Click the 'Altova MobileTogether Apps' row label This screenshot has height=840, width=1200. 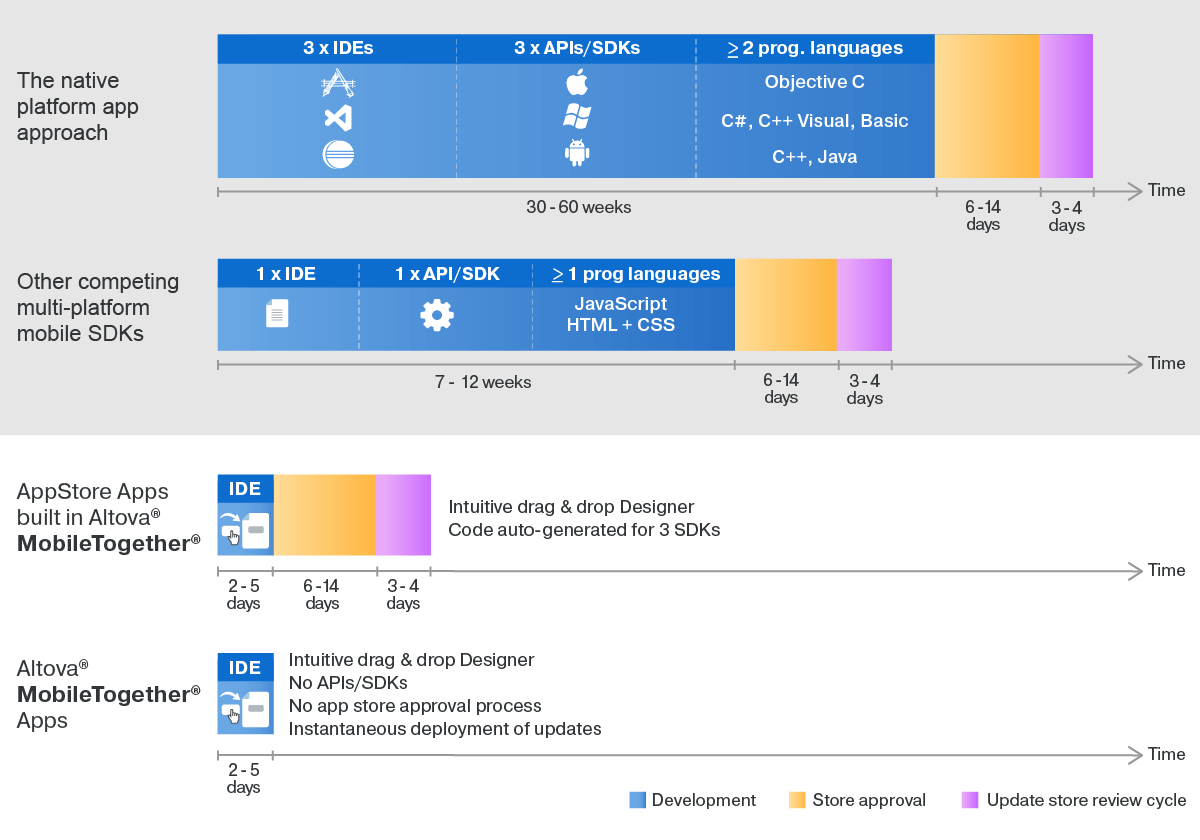109,694
